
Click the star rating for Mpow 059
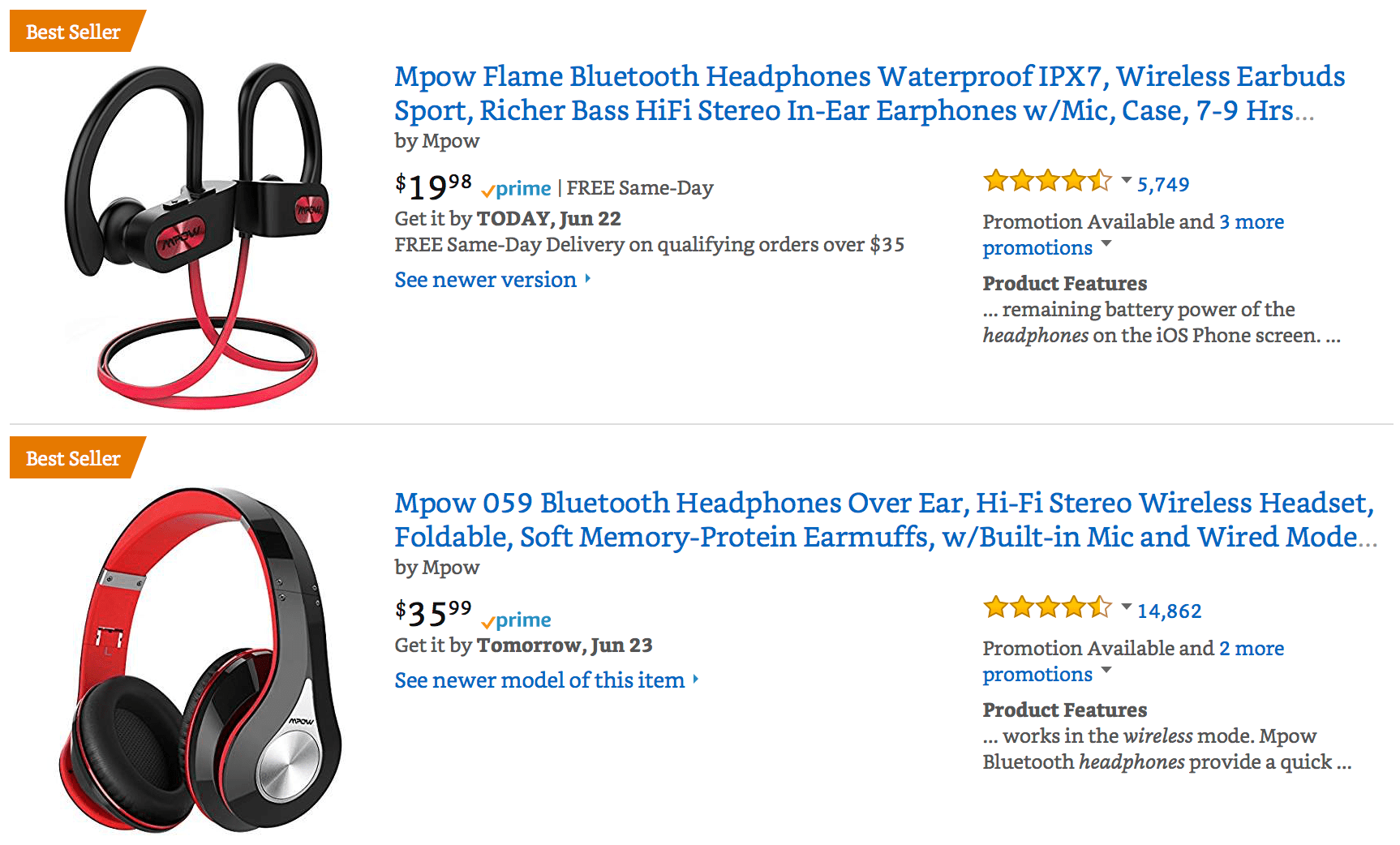pos(1047,607)
